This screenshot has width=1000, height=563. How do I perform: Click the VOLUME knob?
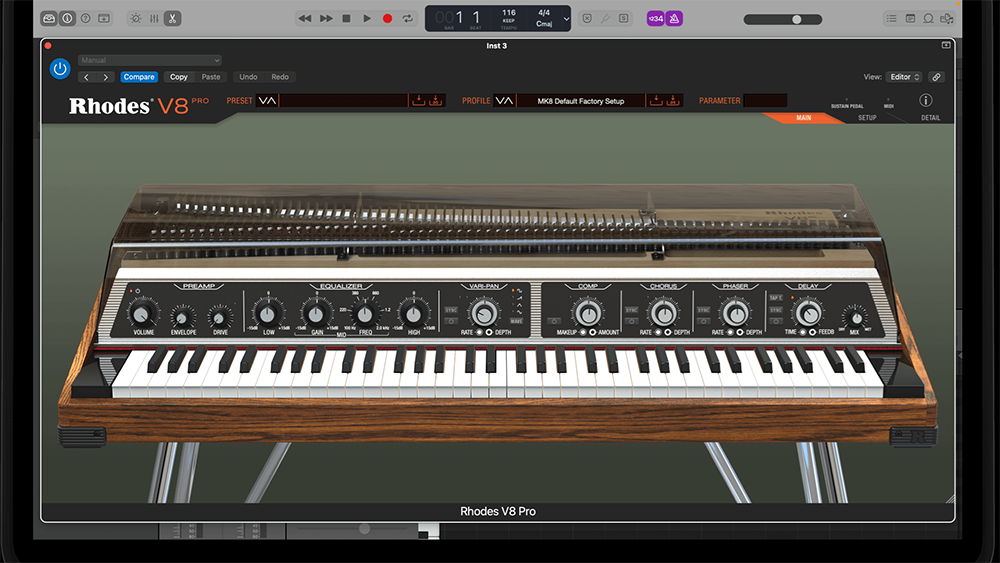[x=142, y=313]
